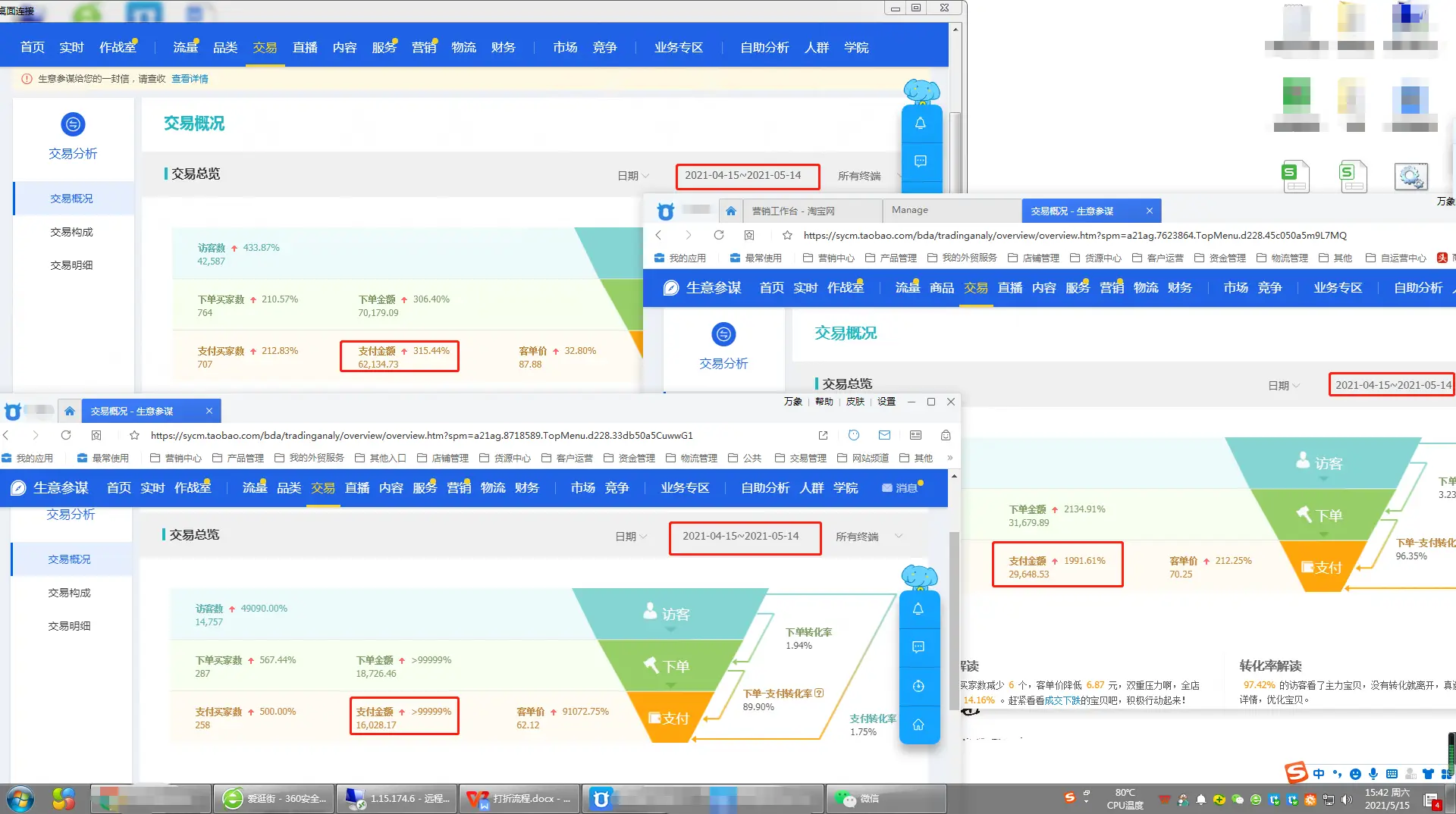Click chat icon on front window floating sidebar
The image size is (1456, 814).
[918, 647]
